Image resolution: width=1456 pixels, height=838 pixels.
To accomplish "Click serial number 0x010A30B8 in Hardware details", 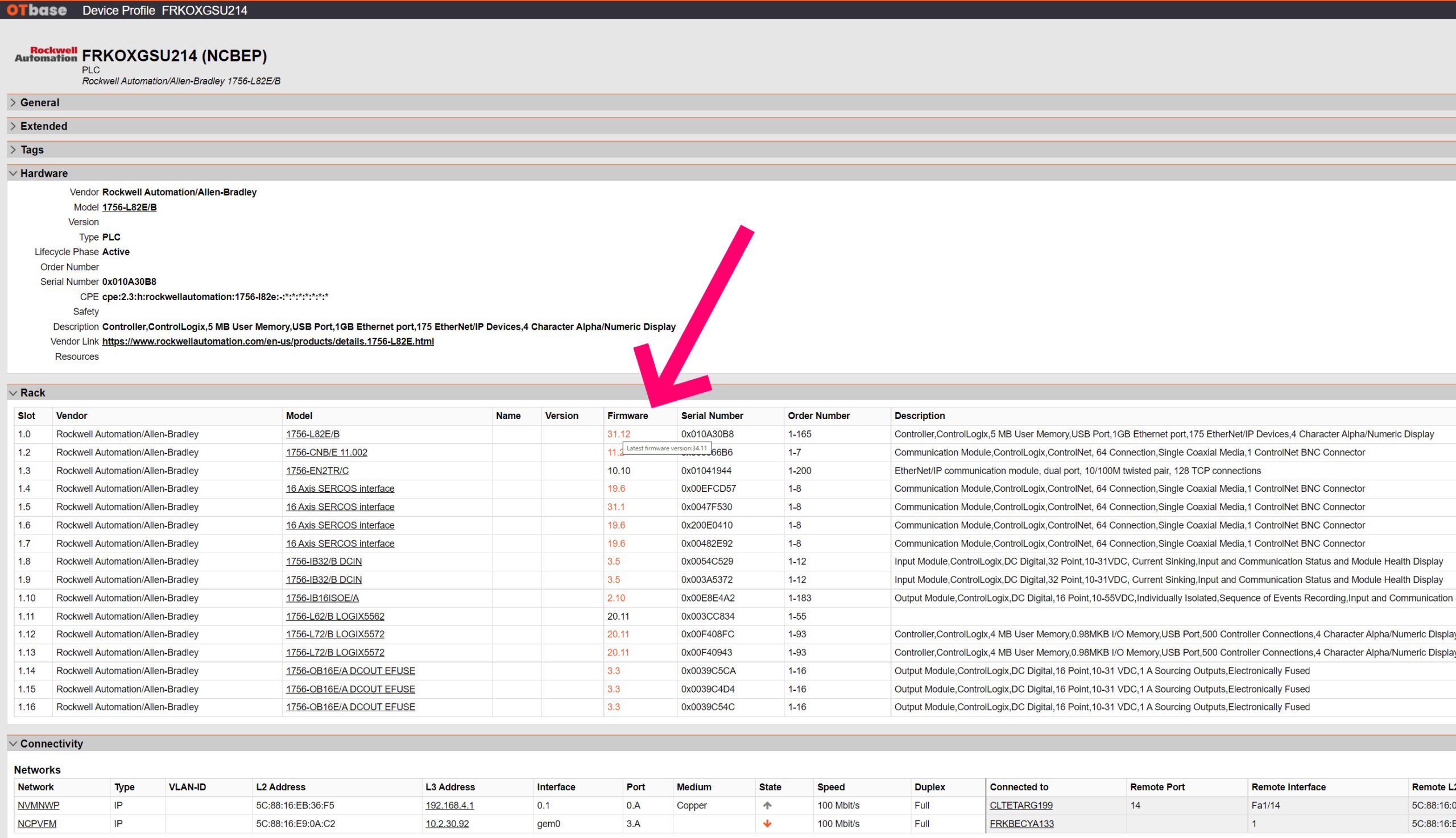I will (x=130, y=281).
